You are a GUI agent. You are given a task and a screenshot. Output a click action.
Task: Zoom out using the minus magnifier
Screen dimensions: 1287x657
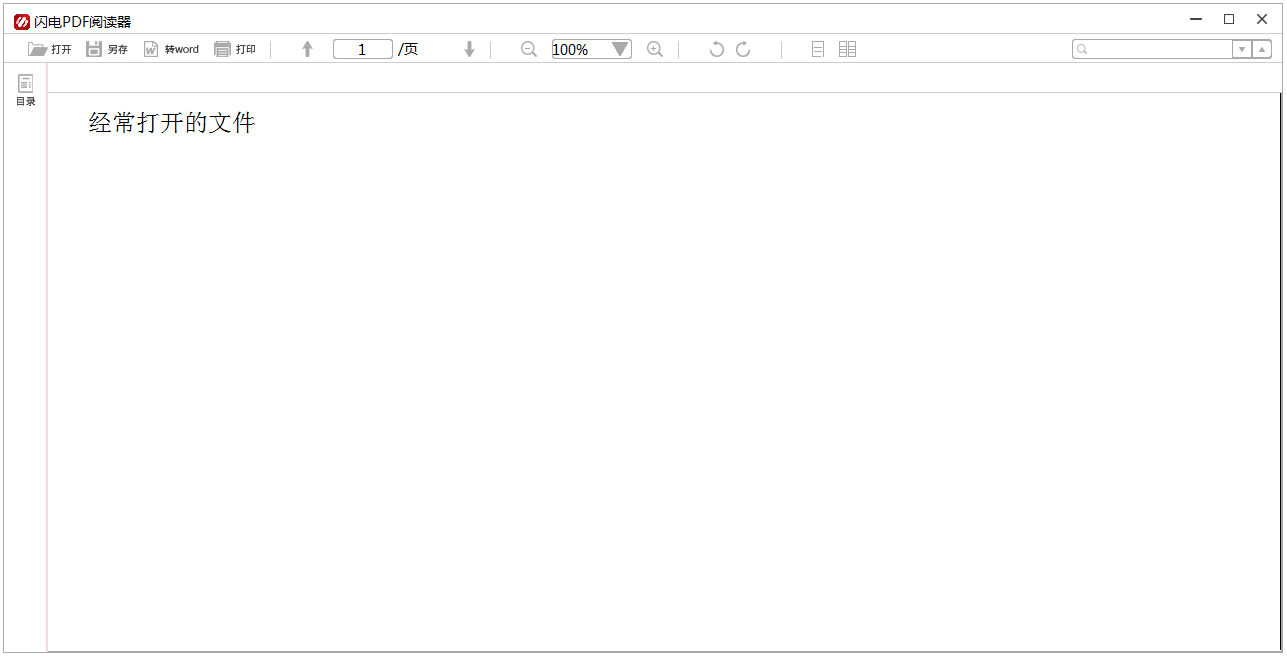pyautogui.click(x=529, y=49)
